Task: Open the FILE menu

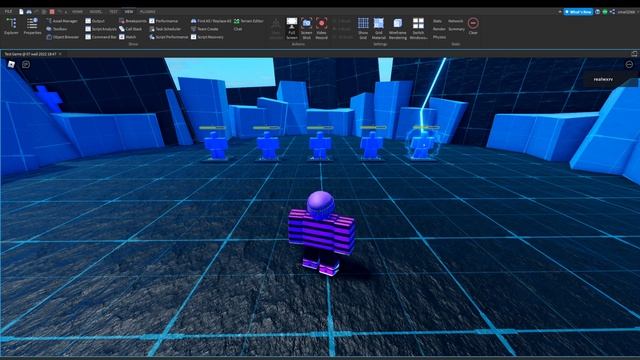Action: coord(8,11)
